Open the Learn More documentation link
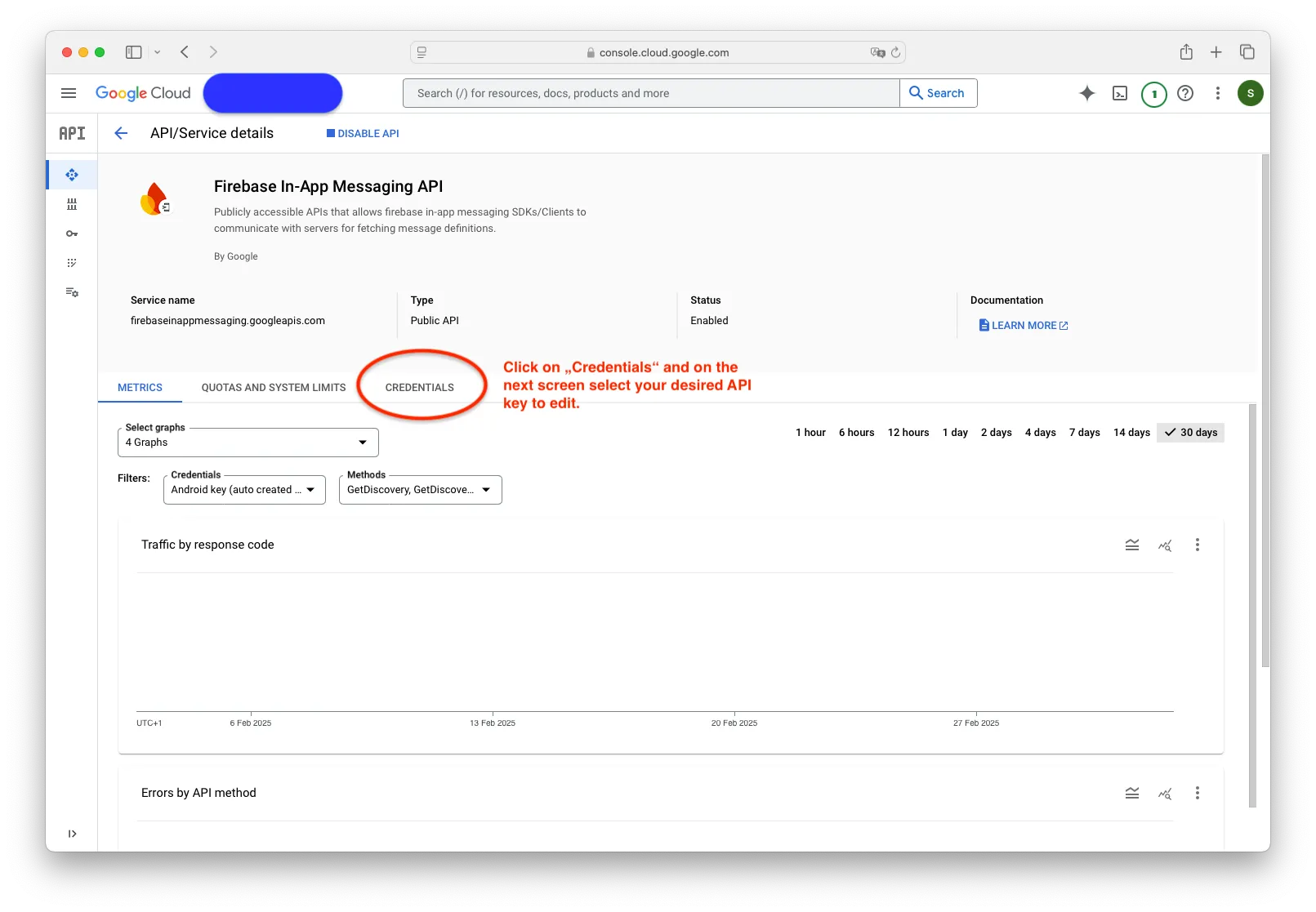Viewport: 1316px width, 912px height. point(1024,326)
